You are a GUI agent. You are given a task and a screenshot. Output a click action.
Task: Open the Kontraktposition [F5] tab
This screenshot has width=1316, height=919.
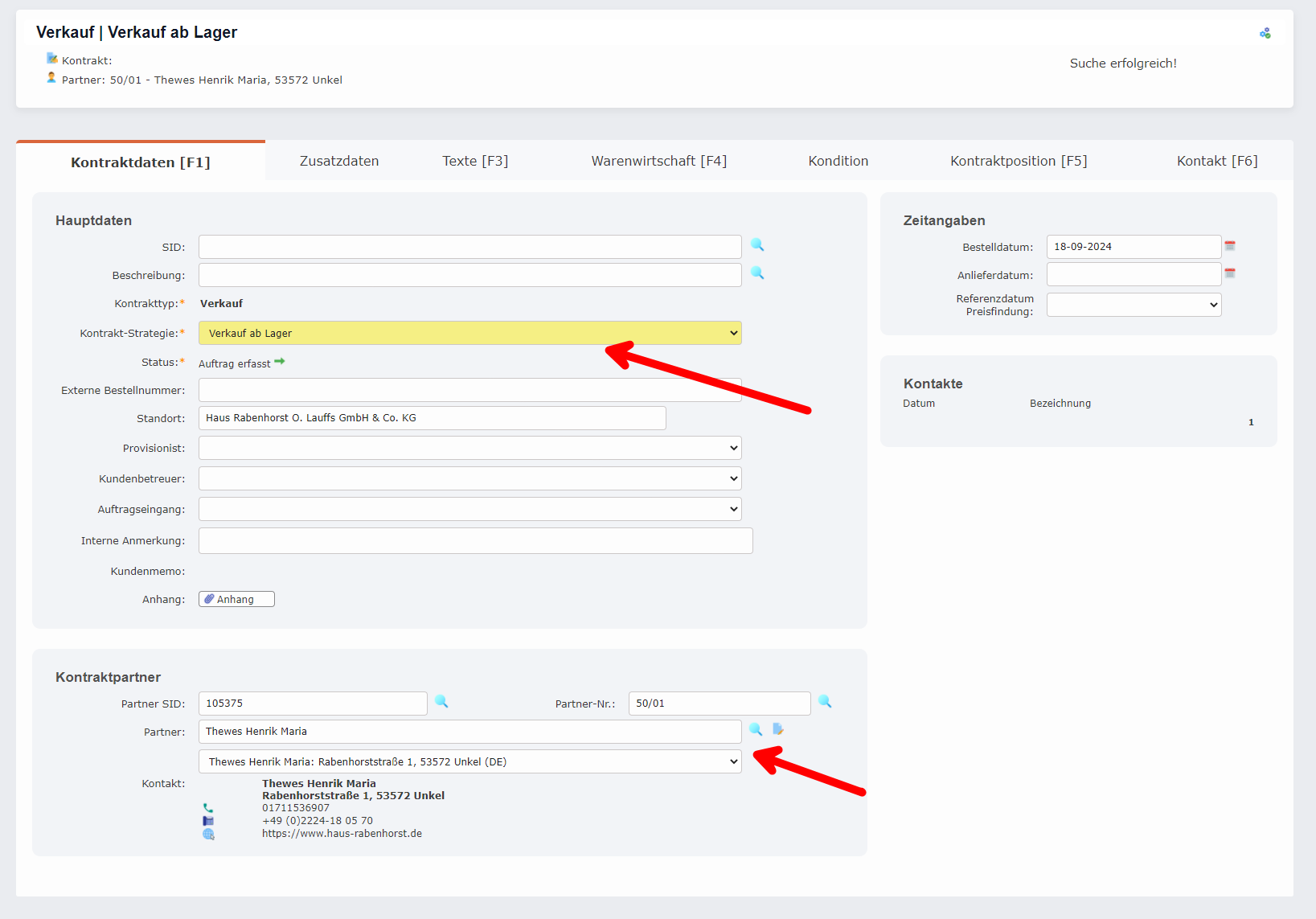pos(1018,161)
